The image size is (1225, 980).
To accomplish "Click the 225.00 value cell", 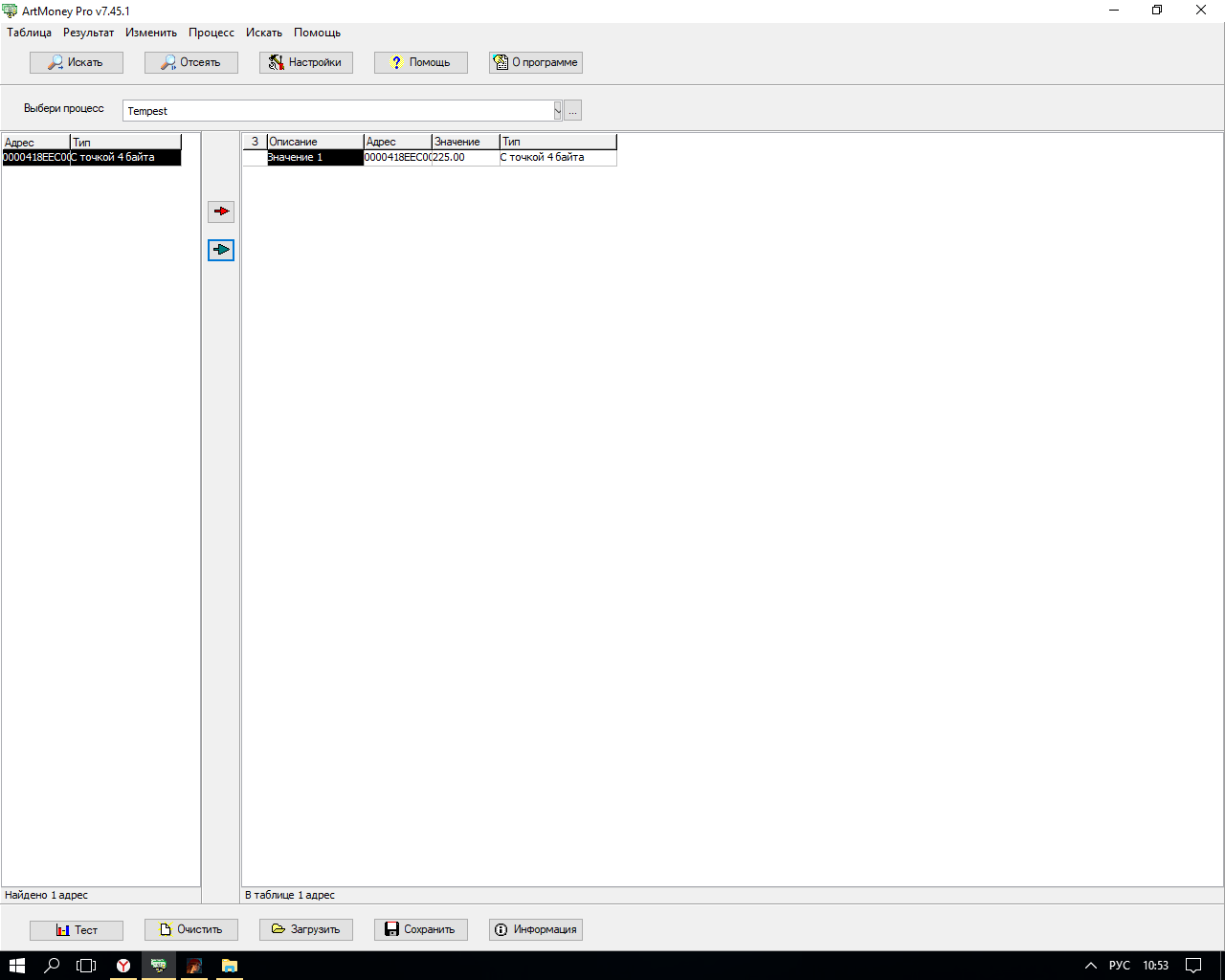I will tap(466, 157).
